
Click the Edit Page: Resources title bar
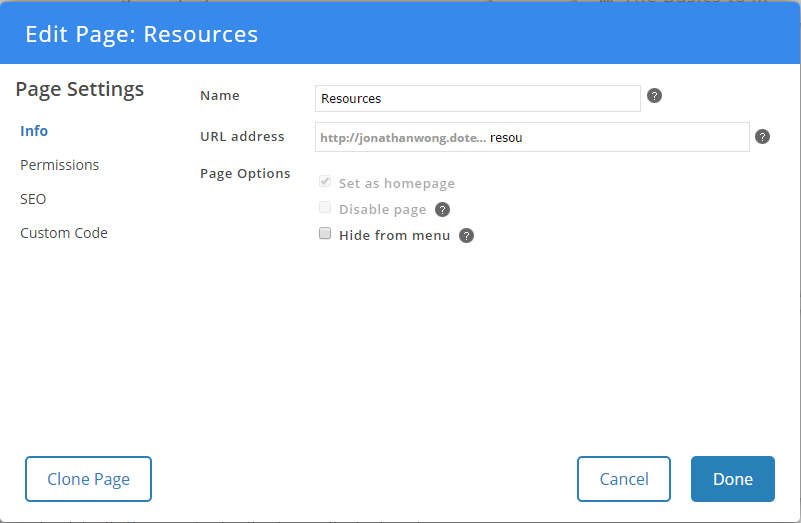click(141, 34)
